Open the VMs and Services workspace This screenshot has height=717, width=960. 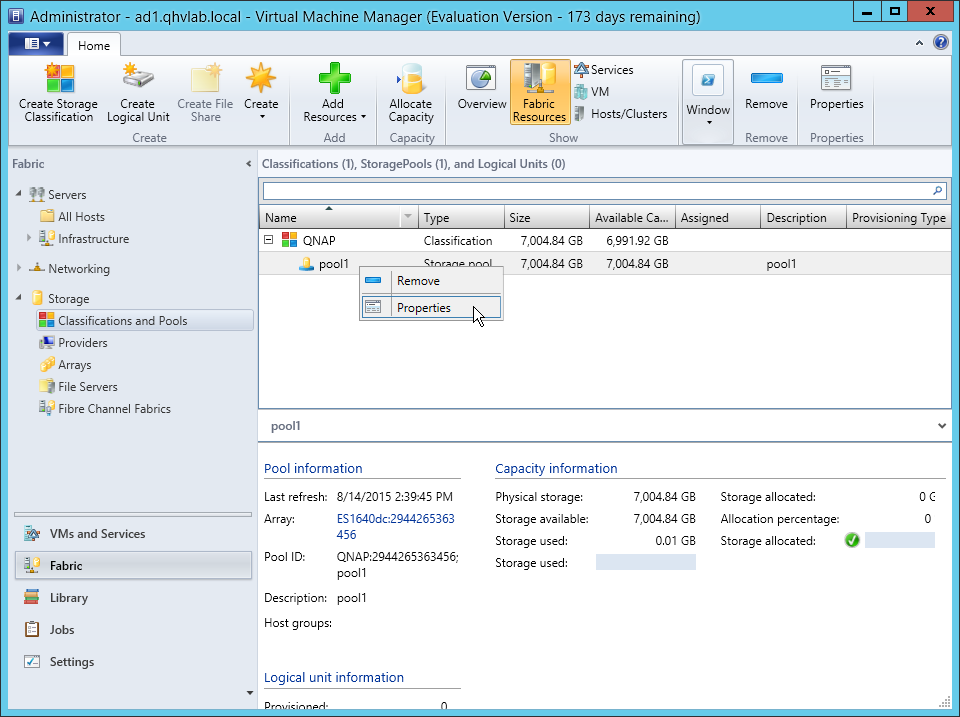pyautogui.click(x=133, y=533)
